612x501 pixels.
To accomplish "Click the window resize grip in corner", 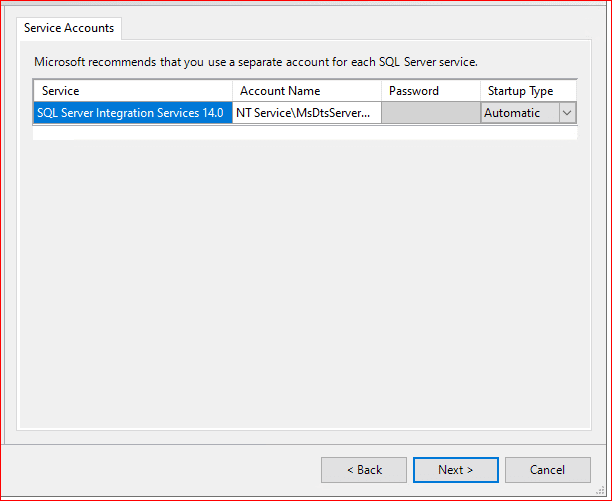I will tap(602, 491).
